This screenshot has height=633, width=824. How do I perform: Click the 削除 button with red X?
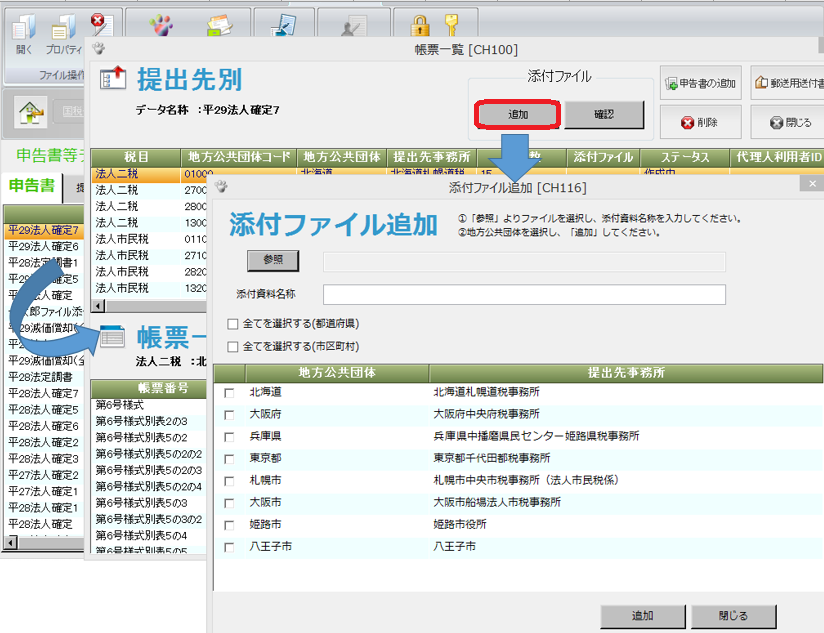pyautogui.click(x=701, y=122)
